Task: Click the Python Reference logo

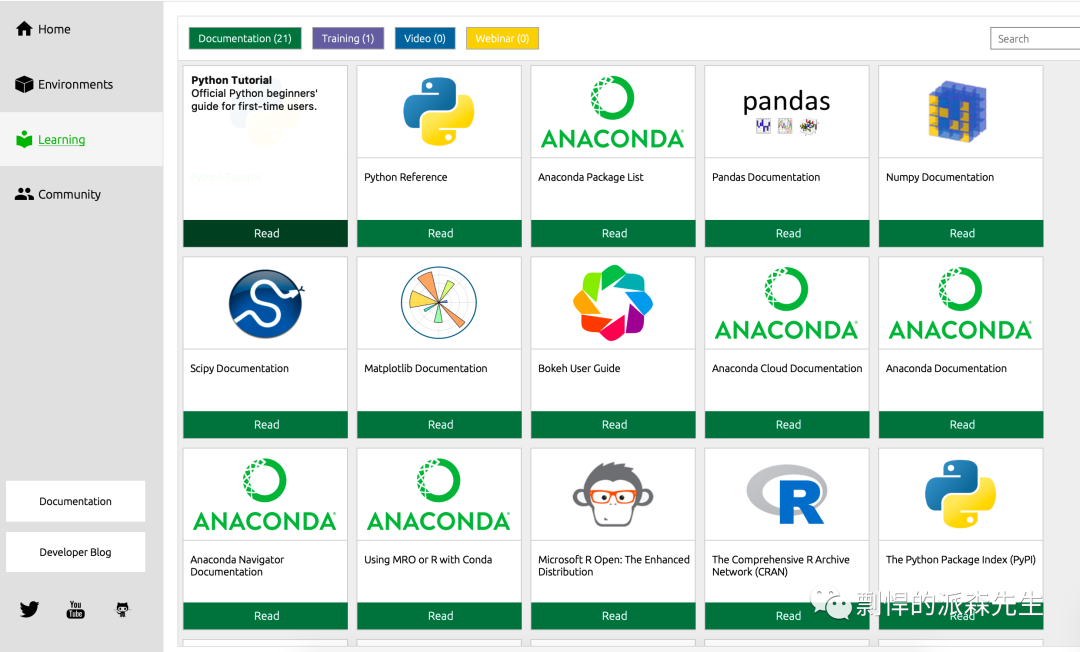Action: pos(439,111)
